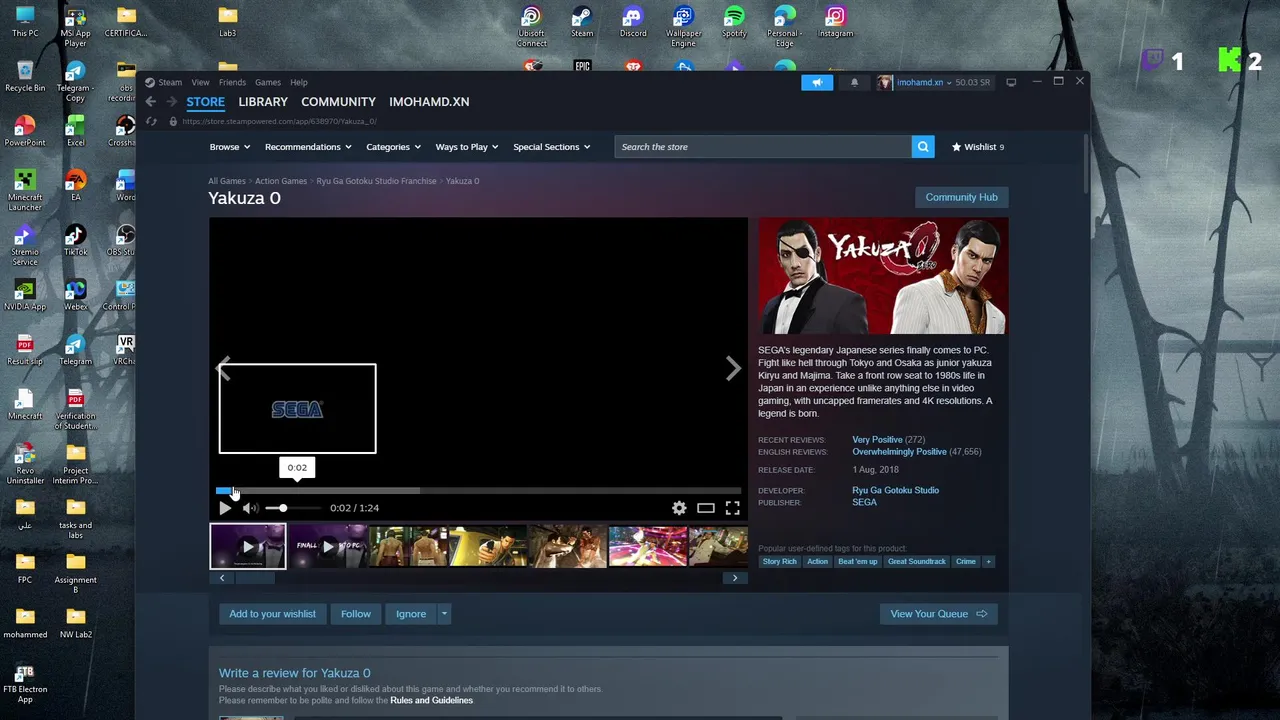
Task: Open Ubisoft Connect desktop shortcut
Action: pyautogui.click(x=531, y=26)
